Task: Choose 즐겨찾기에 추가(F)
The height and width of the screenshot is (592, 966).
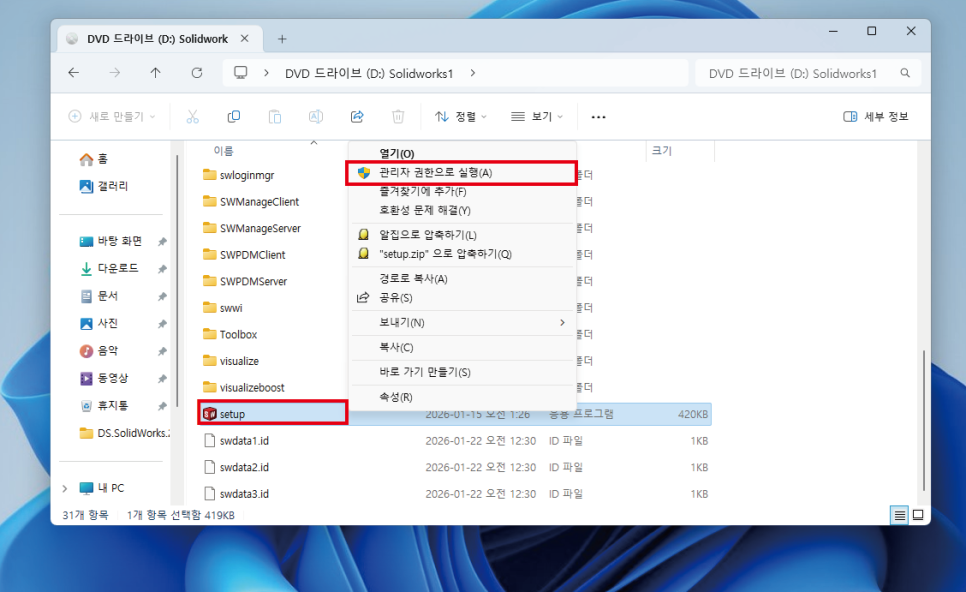Action: pos(462,192)
